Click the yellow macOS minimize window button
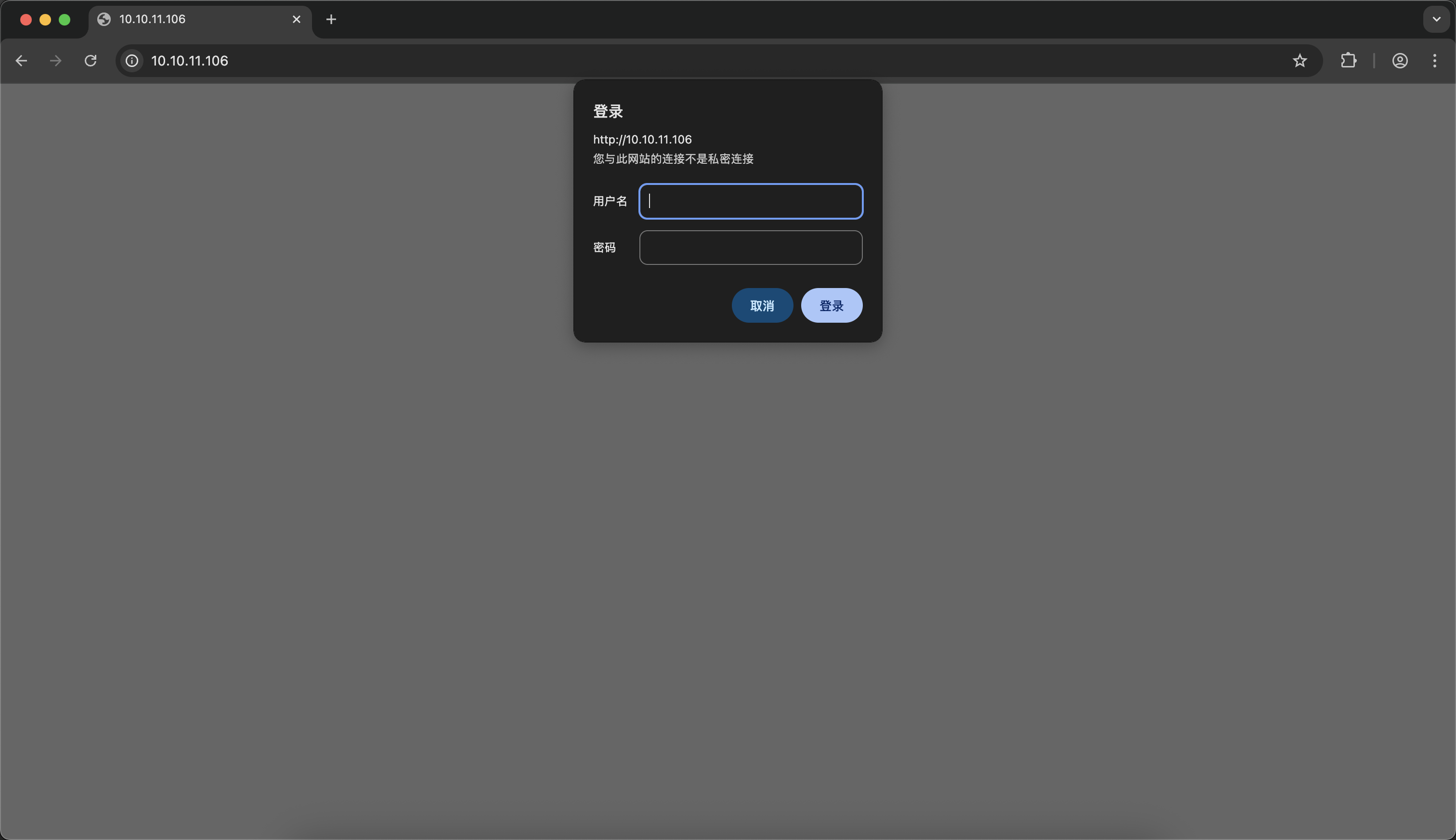This screenshot has width=1456, height=840. point(45,20)
